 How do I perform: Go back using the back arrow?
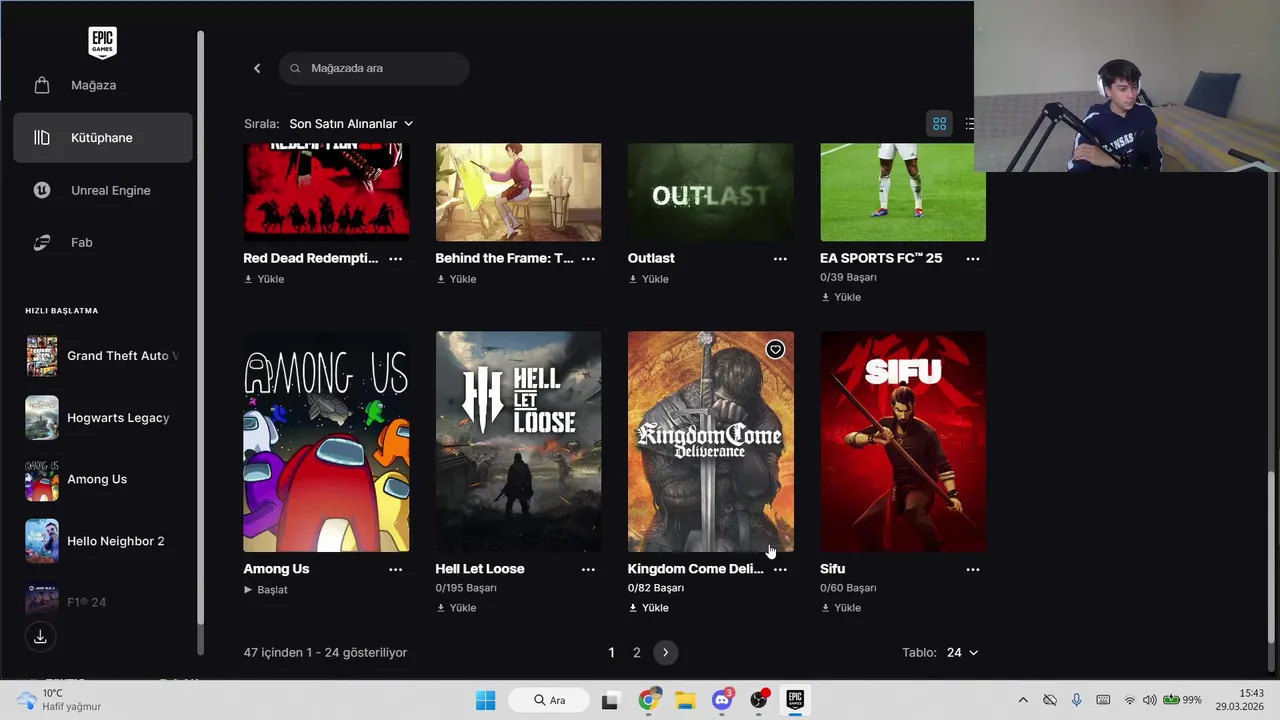click(257, 68)
